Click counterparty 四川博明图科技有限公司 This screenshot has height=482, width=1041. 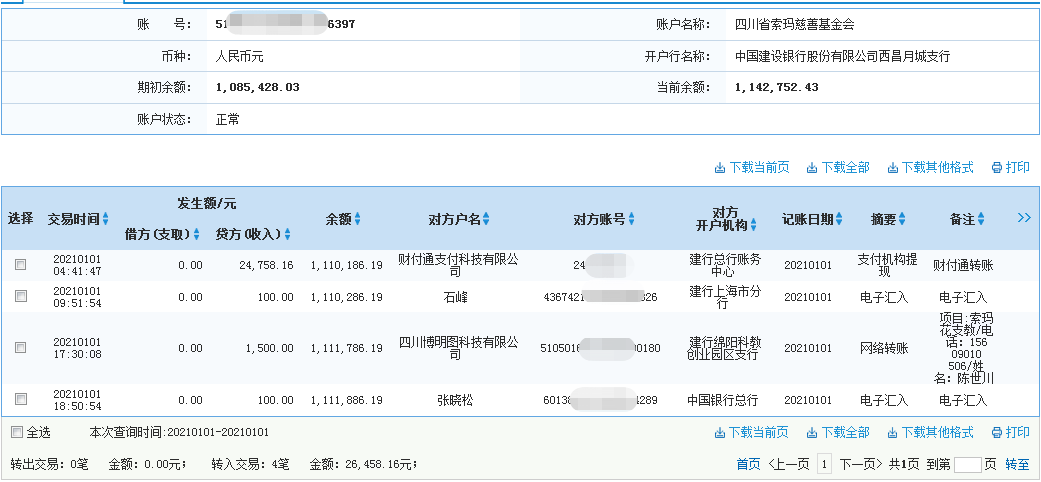point(458,348)
